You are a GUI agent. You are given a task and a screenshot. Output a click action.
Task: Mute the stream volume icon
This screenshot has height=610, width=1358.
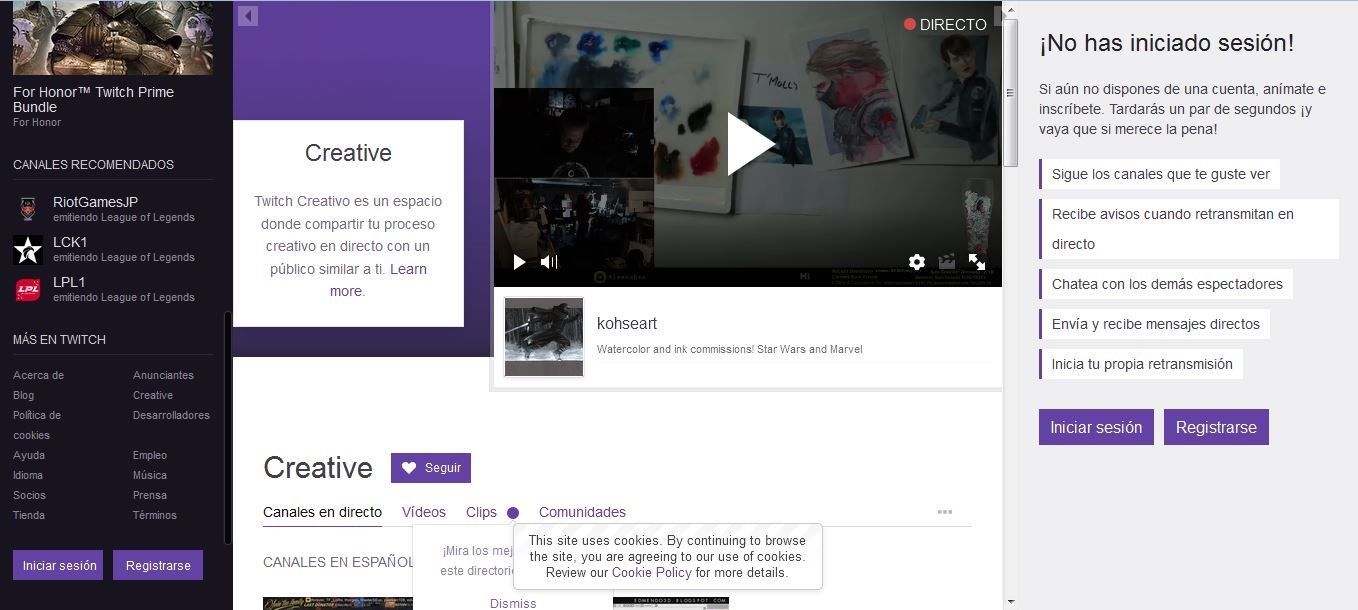click(549, 262)
